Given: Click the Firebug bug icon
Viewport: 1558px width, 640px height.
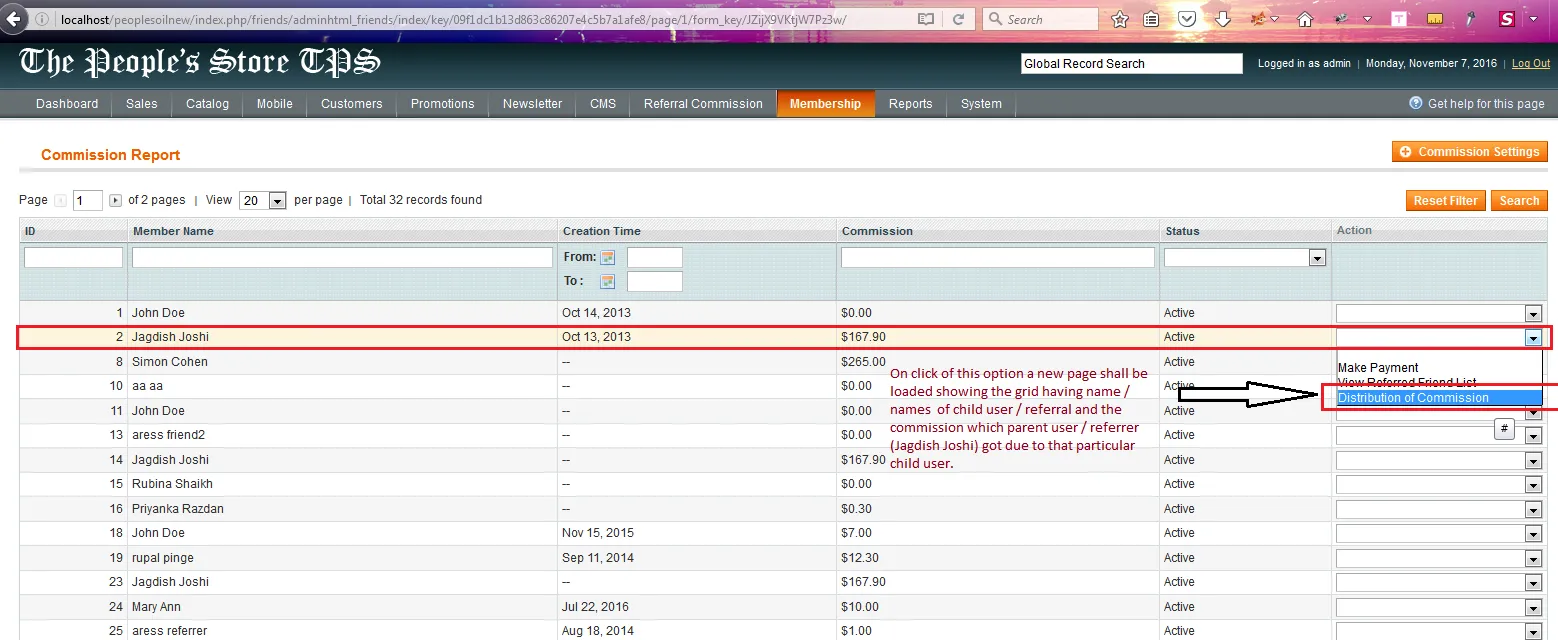Looking at the screenshot, I should click(1341, 19).
